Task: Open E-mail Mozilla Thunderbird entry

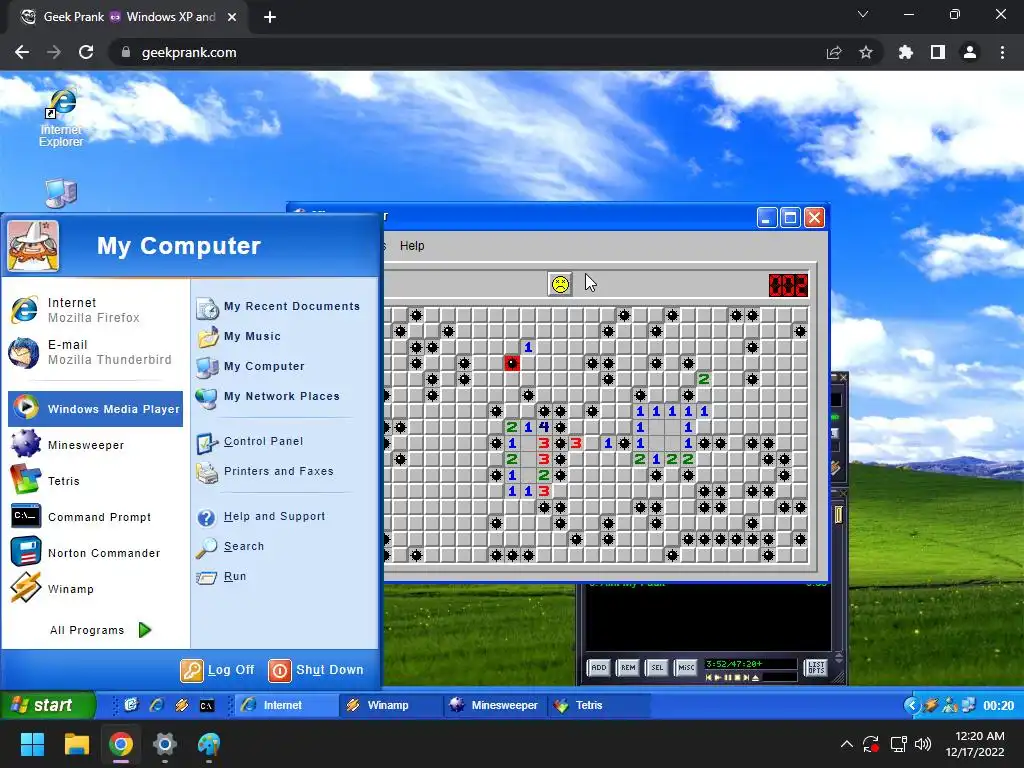Action: coord(95,352)
